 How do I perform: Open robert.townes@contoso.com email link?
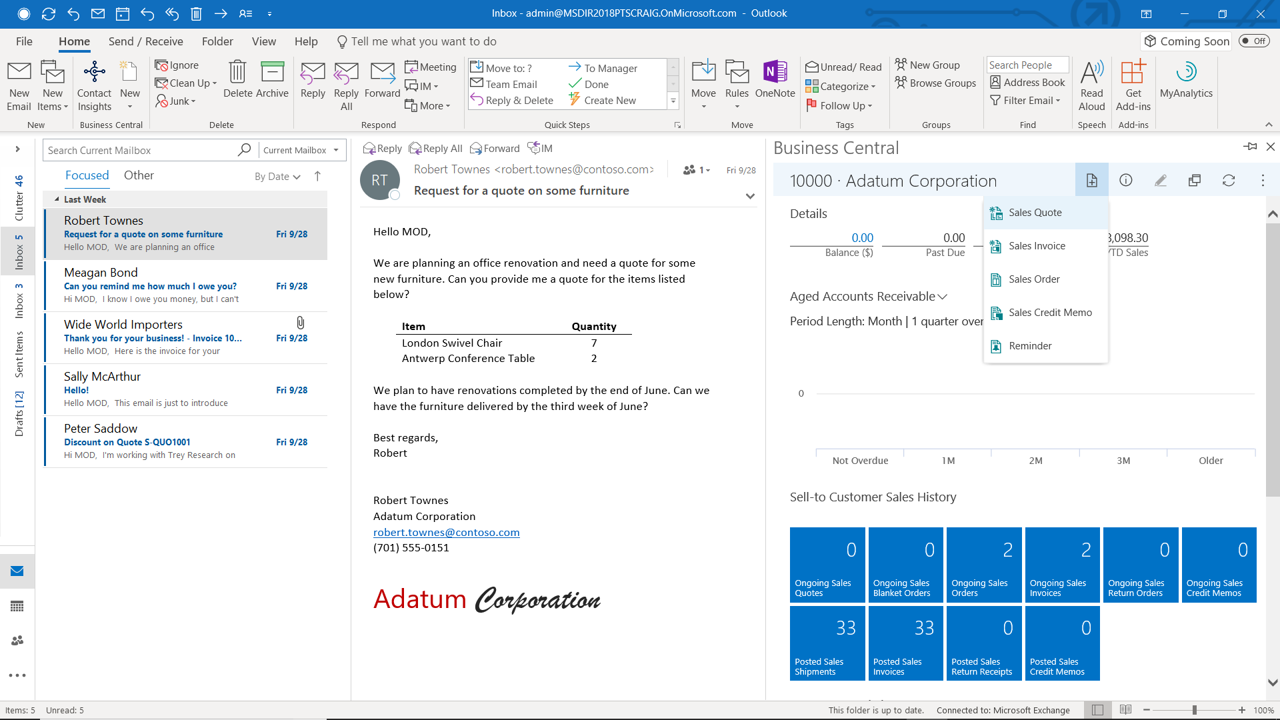pos(446,532)
